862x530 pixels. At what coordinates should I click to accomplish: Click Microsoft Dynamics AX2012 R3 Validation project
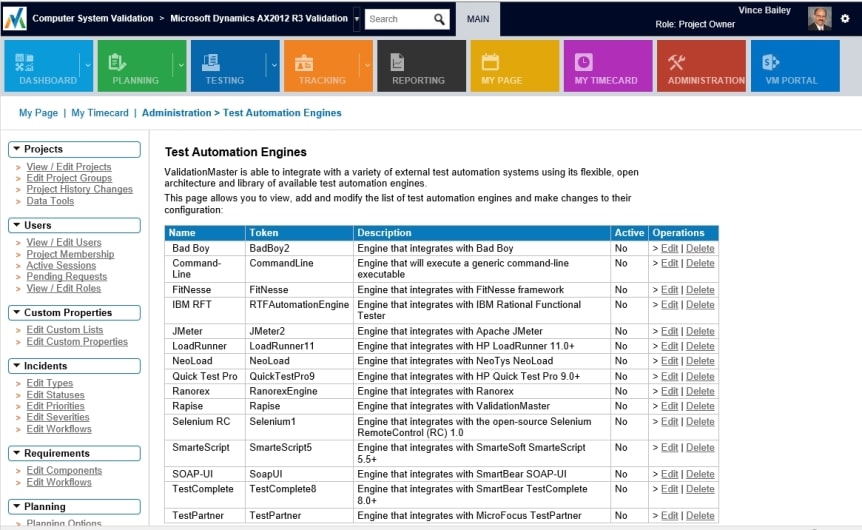259,18
